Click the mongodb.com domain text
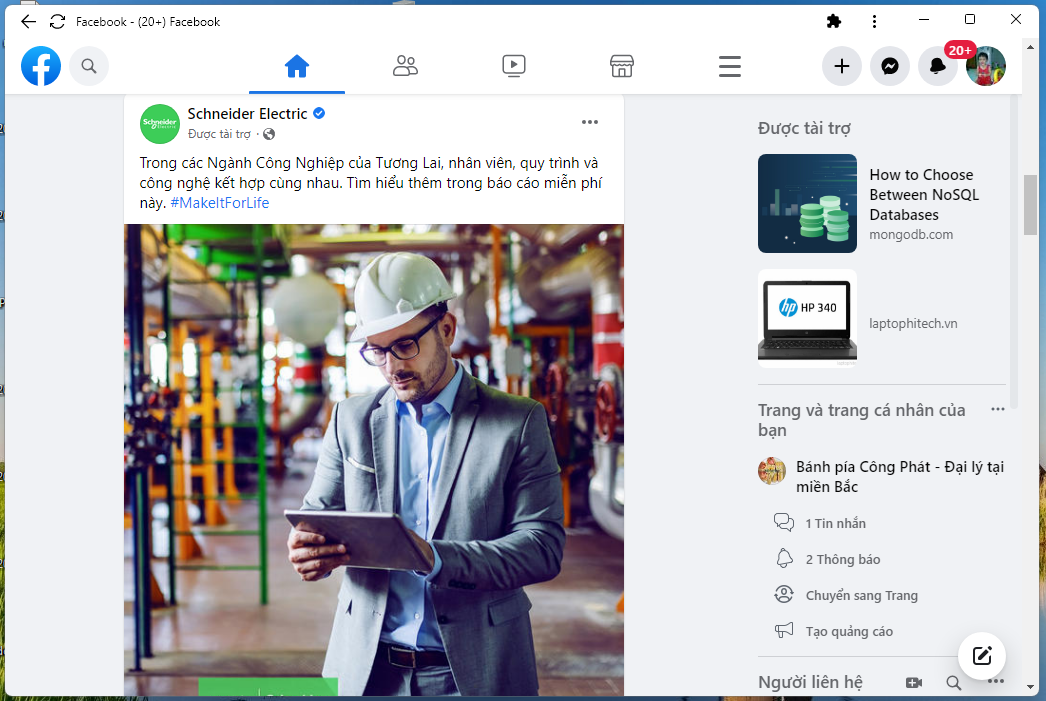Image resolution: width=1046 pixels, height=701 pixels. (x=911, y=235)
